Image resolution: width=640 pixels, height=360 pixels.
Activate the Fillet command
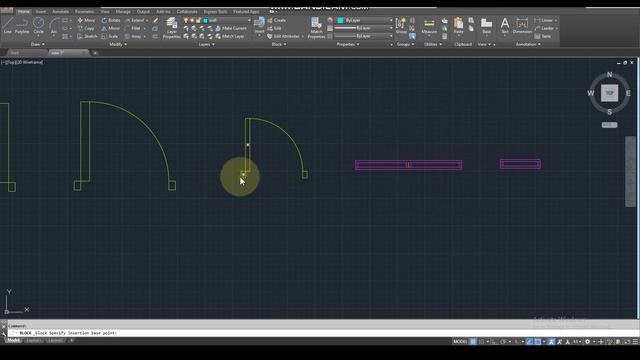tap(133, 28)
